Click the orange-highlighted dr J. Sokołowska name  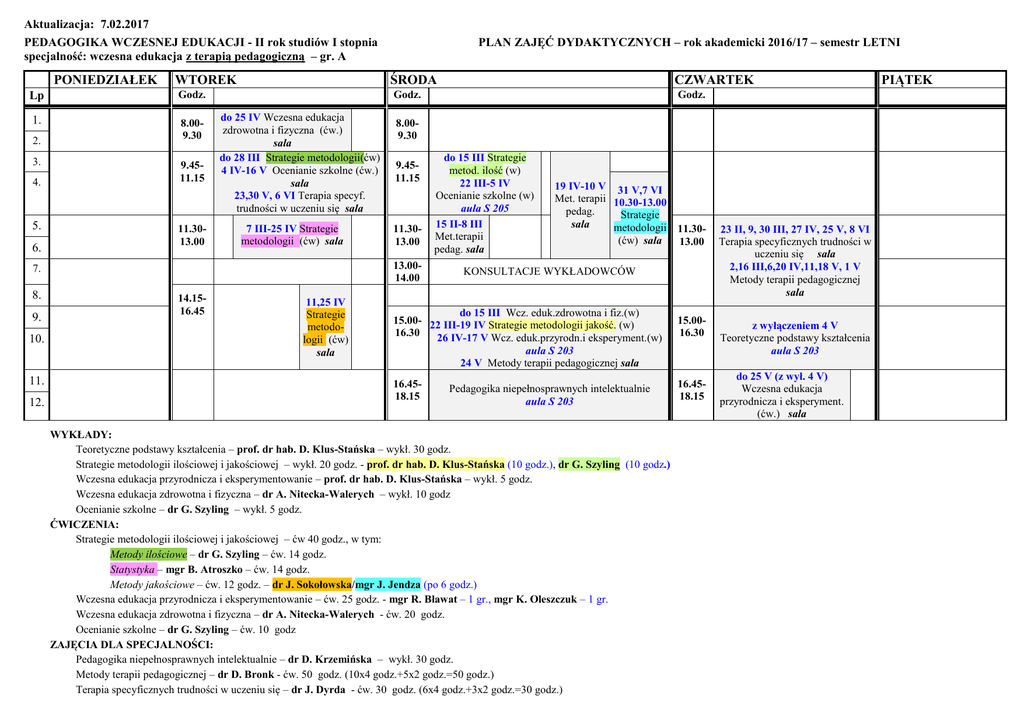pos(312,585)
